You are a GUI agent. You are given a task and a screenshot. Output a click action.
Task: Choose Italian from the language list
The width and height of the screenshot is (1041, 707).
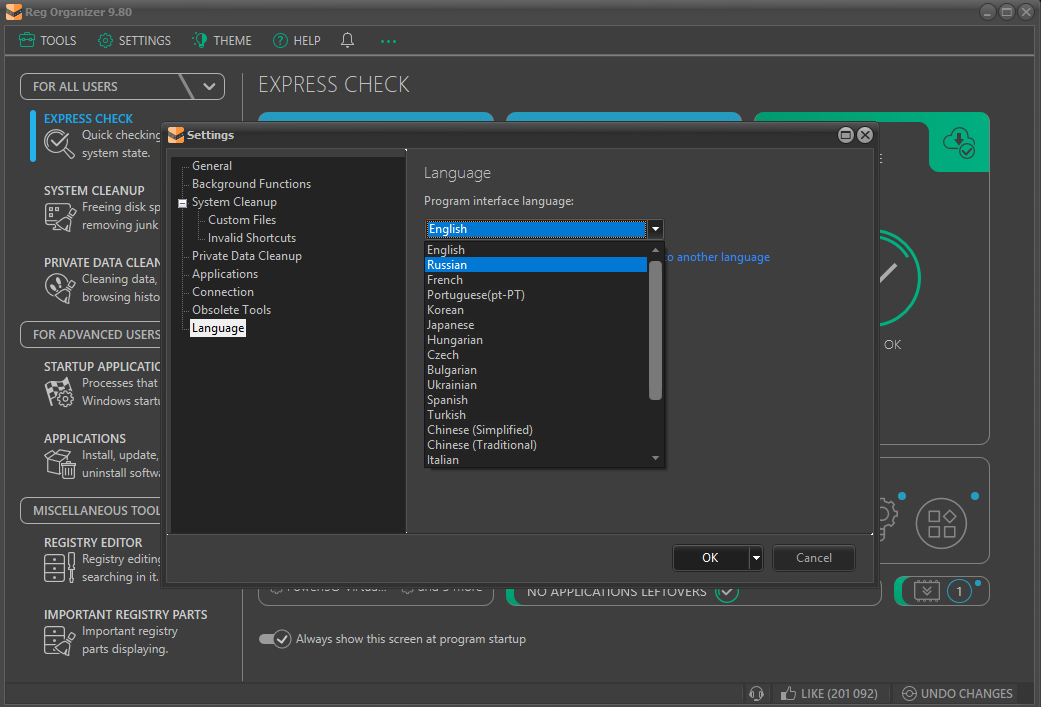pos(536,460)
